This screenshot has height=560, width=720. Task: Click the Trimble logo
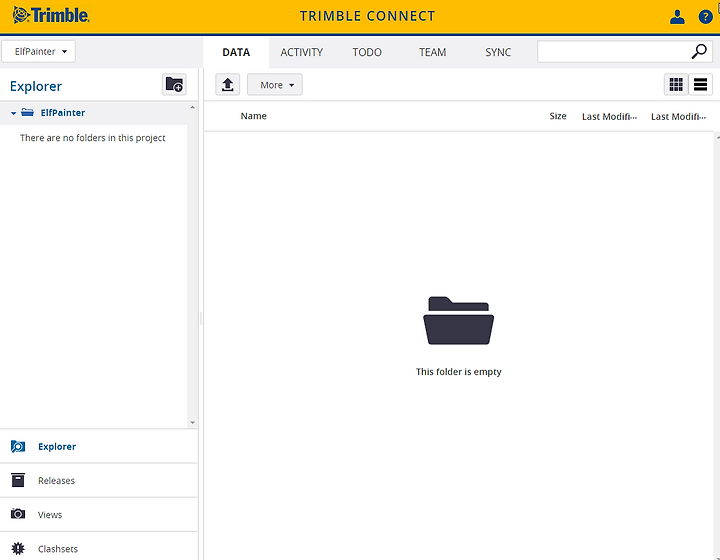51,15
